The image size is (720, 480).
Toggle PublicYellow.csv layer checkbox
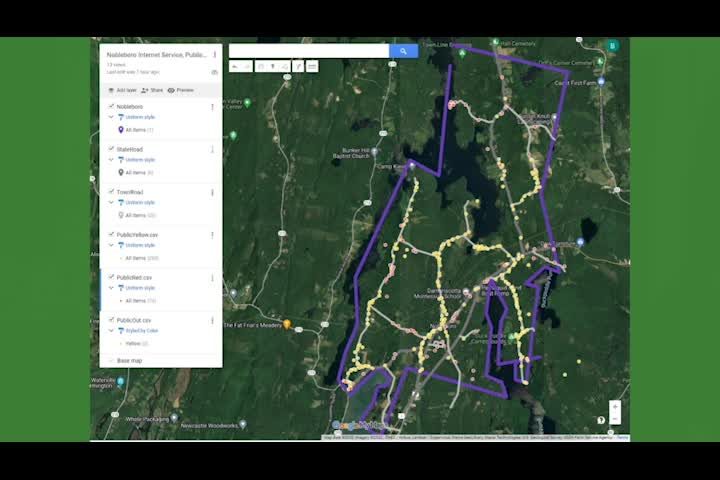pos(111,235)
